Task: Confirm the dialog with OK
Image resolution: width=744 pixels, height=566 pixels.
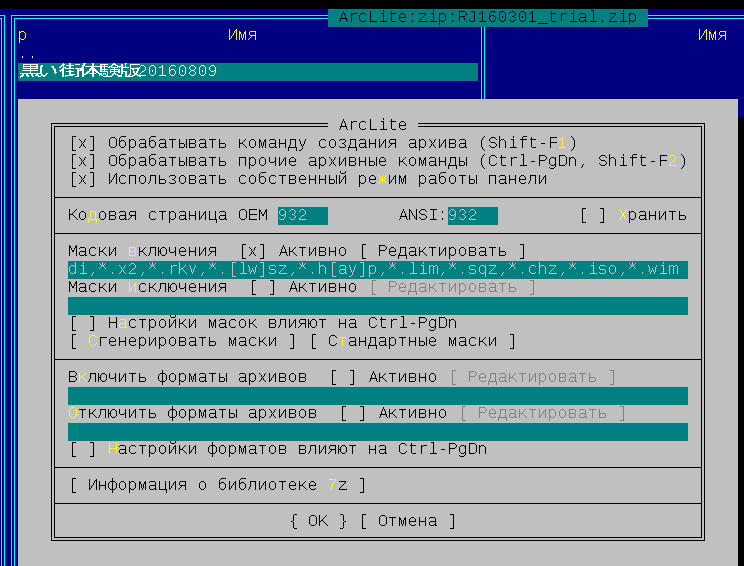Action: pyautogui.click(x=318, y=521)
